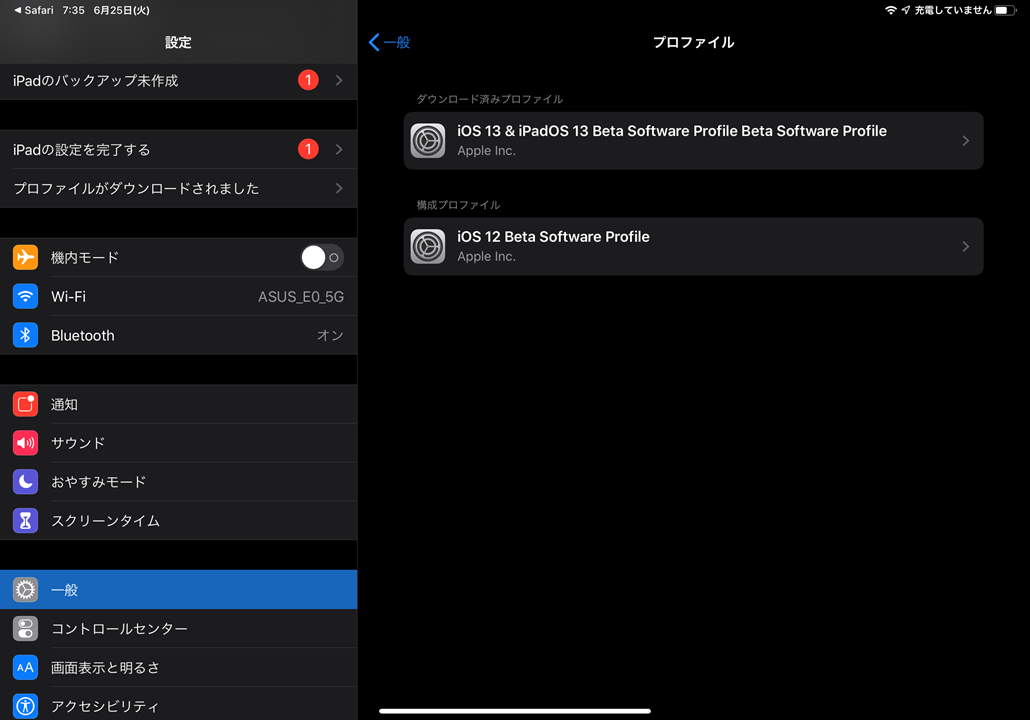Open iOS 13 & iPadOS 13 Beta Software Profile
Screen dimensions: 1030x720
(x=694, y=141)
